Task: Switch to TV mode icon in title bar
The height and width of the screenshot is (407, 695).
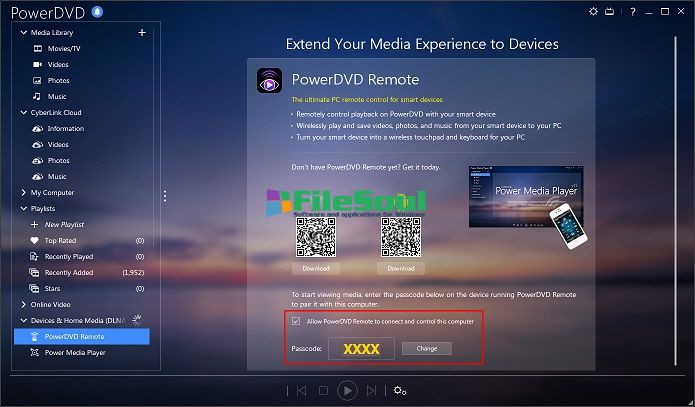Action: click(609, 11)
